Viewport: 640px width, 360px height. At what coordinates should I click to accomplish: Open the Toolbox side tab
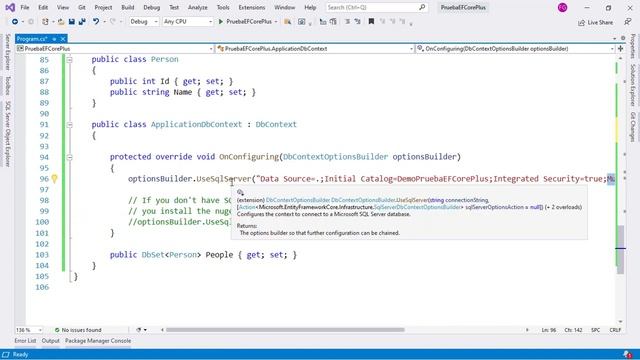click(x=7, y=86)
